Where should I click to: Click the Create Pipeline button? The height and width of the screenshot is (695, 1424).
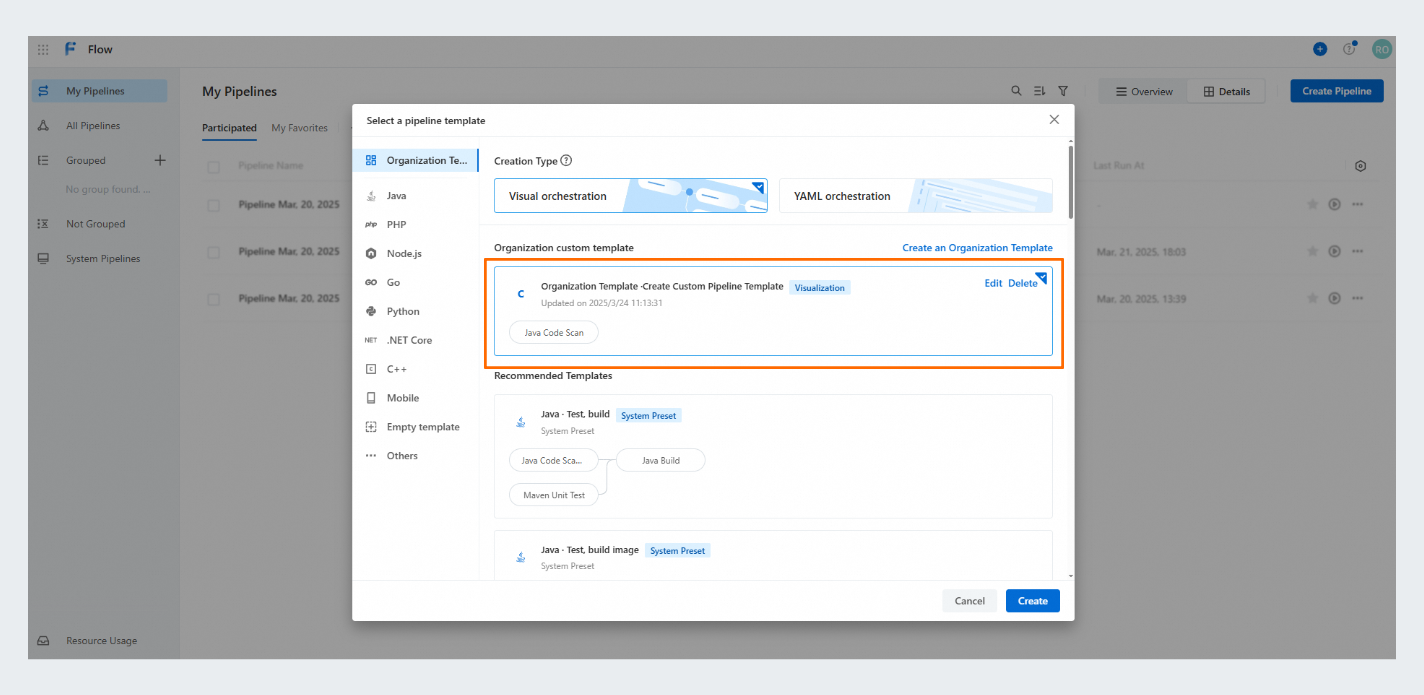coord(1337,91)
